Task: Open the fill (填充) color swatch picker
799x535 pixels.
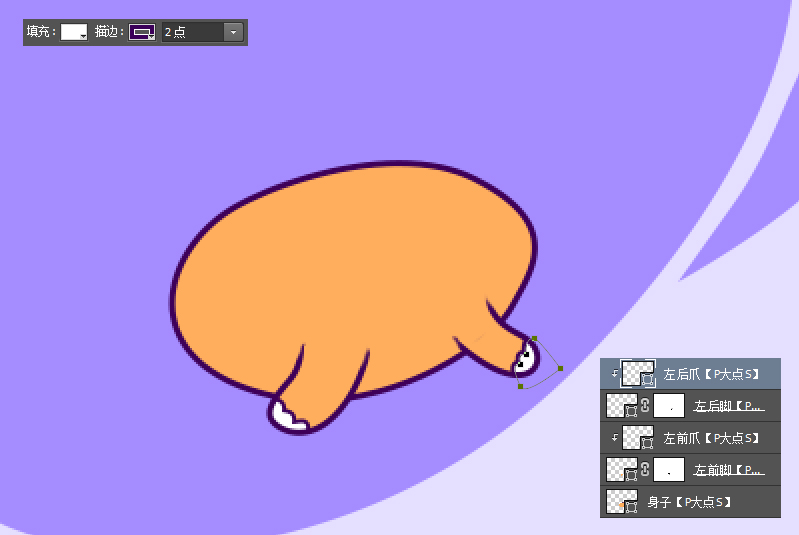Action: tap(74, 32)
